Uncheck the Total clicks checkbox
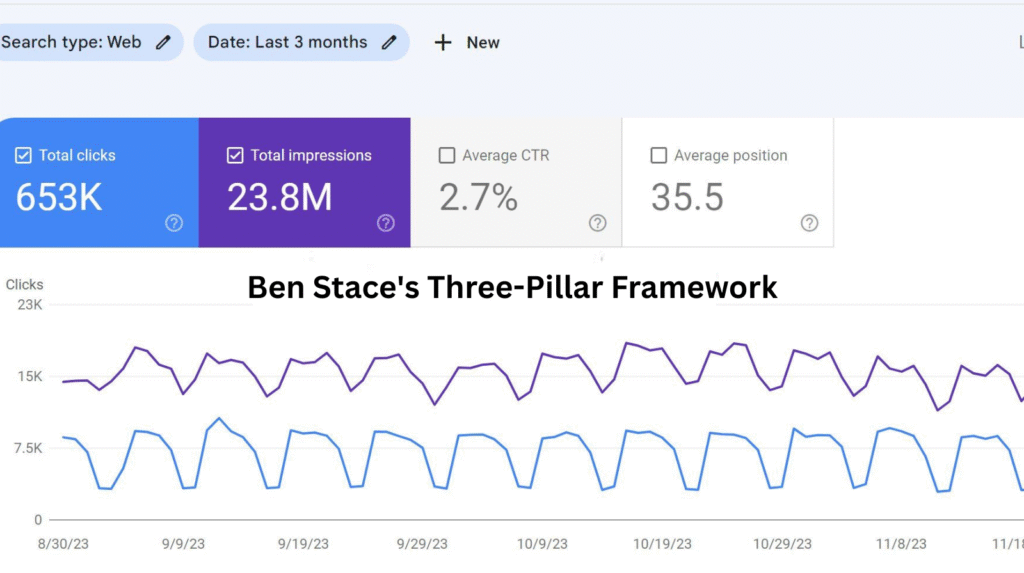The image size is (1024, 573). [x=23, y=155]
